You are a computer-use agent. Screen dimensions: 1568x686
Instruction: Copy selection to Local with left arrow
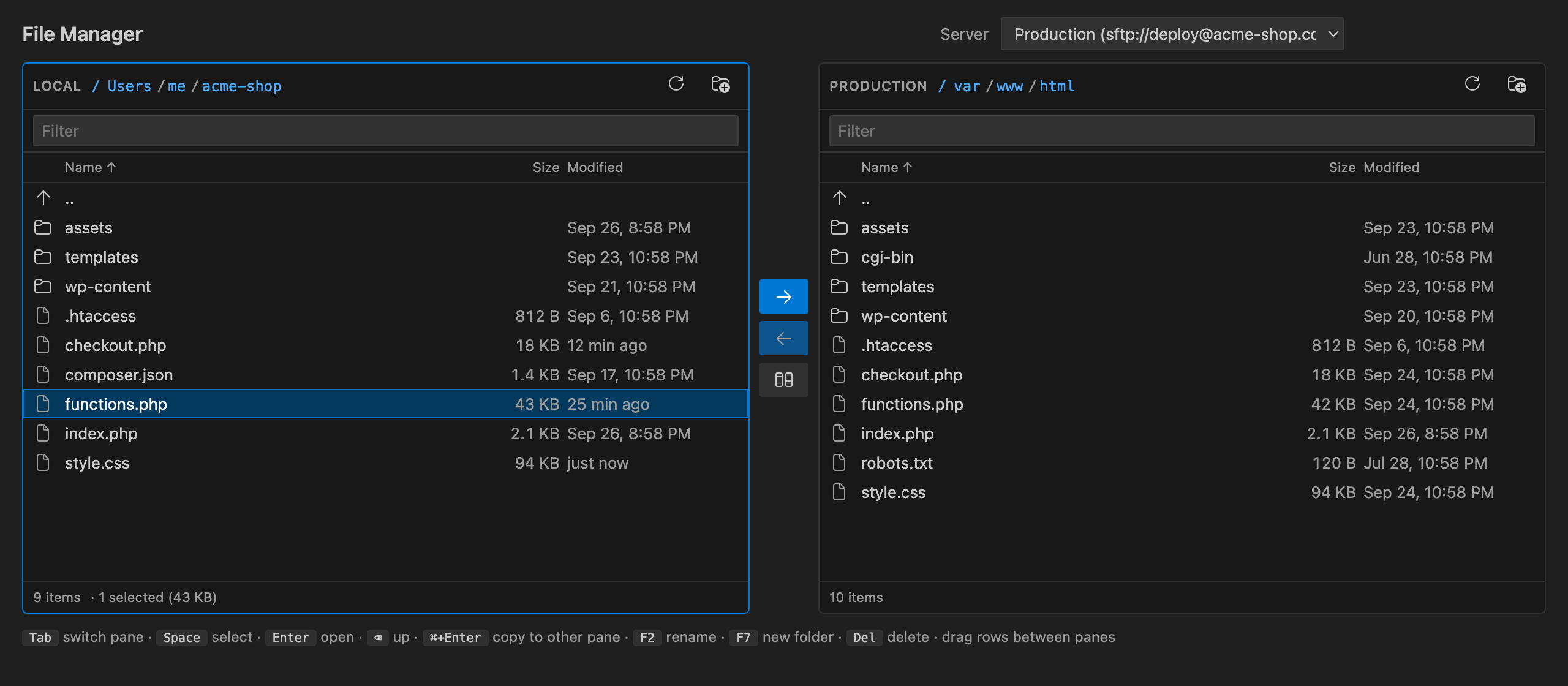784,338
